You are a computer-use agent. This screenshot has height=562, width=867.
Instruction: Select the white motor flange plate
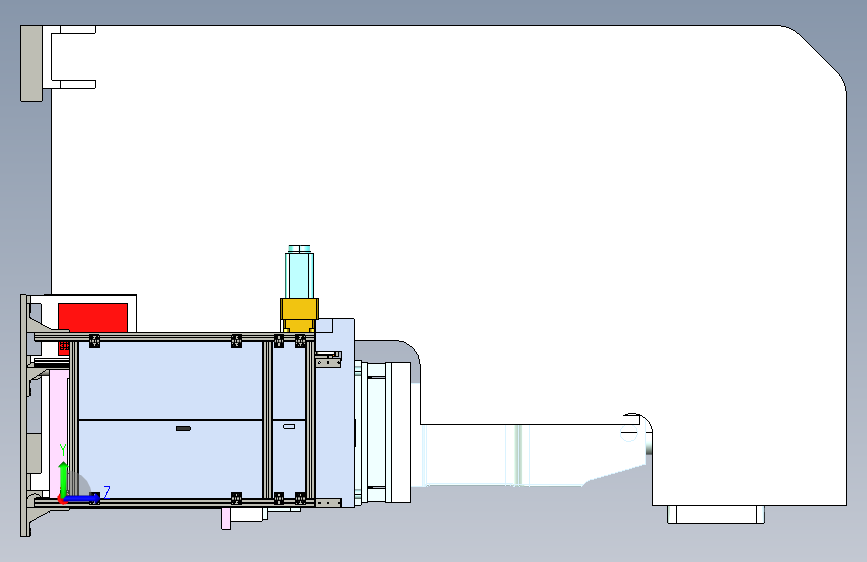click(398, 432)
